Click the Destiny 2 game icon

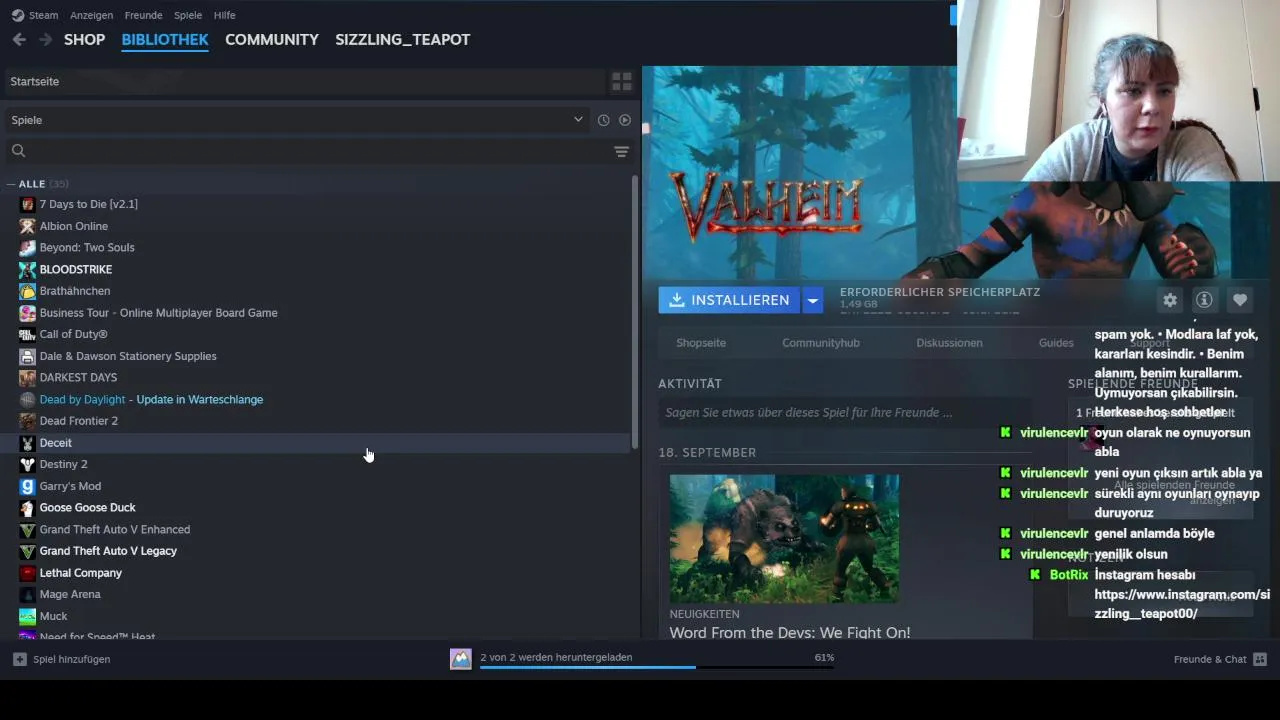27,464
